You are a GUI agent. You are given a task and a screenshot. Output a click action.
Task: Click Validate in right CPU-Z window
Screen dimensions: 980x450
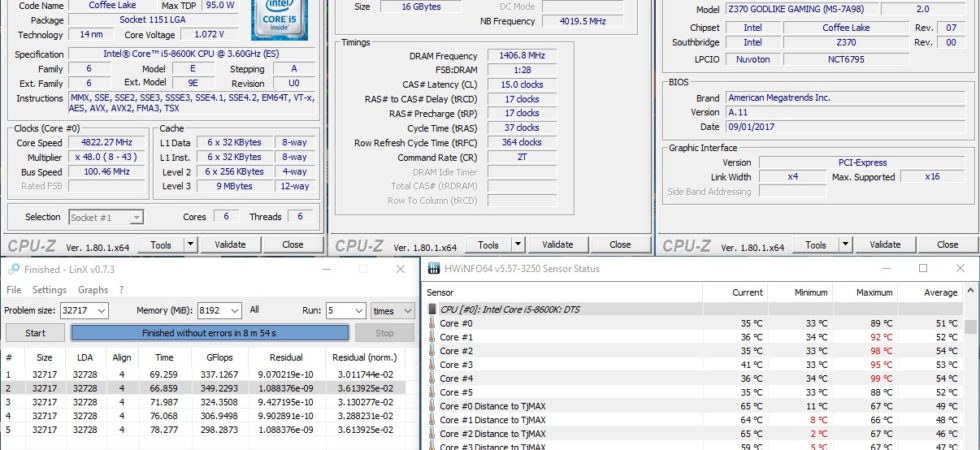click(885, 244)
